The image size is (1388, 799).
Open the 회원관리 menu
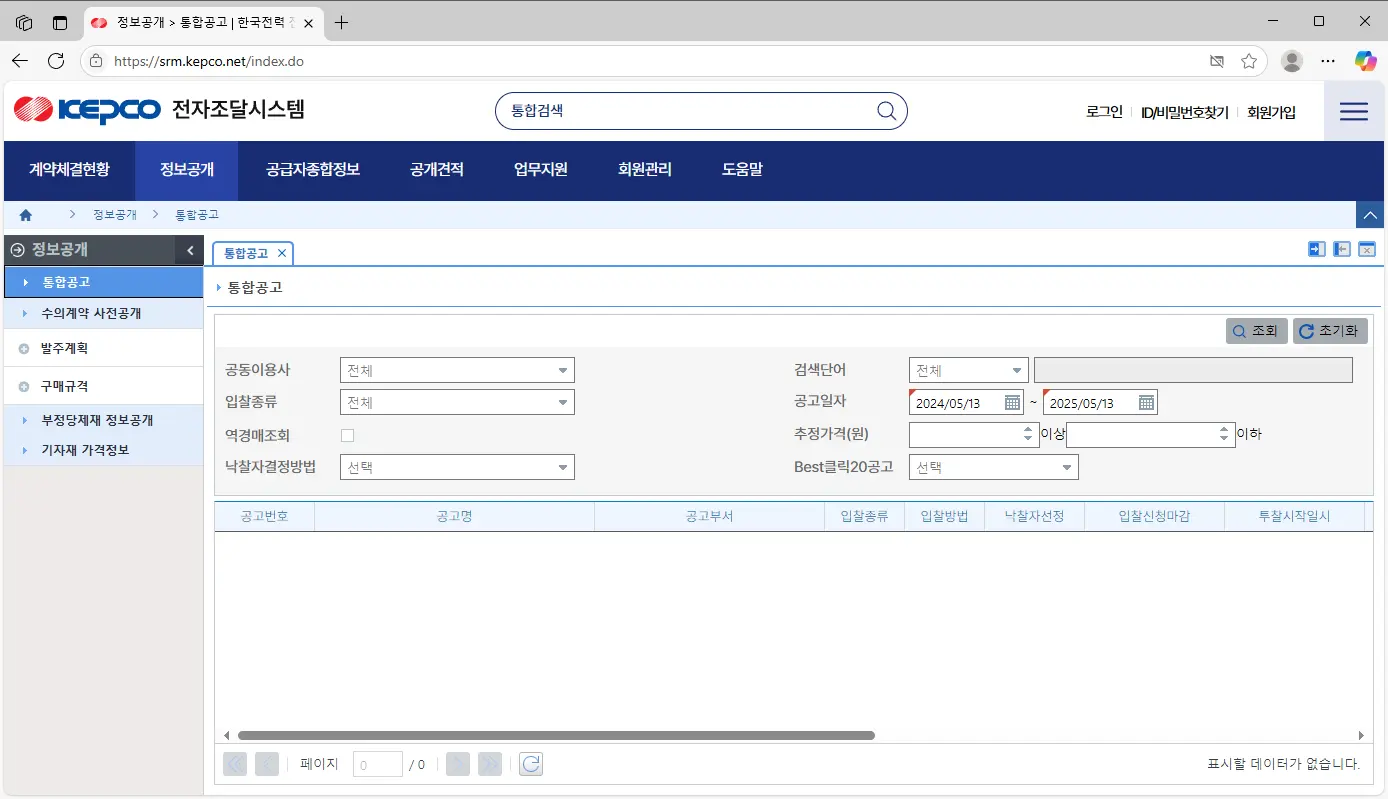coord(645,170)
